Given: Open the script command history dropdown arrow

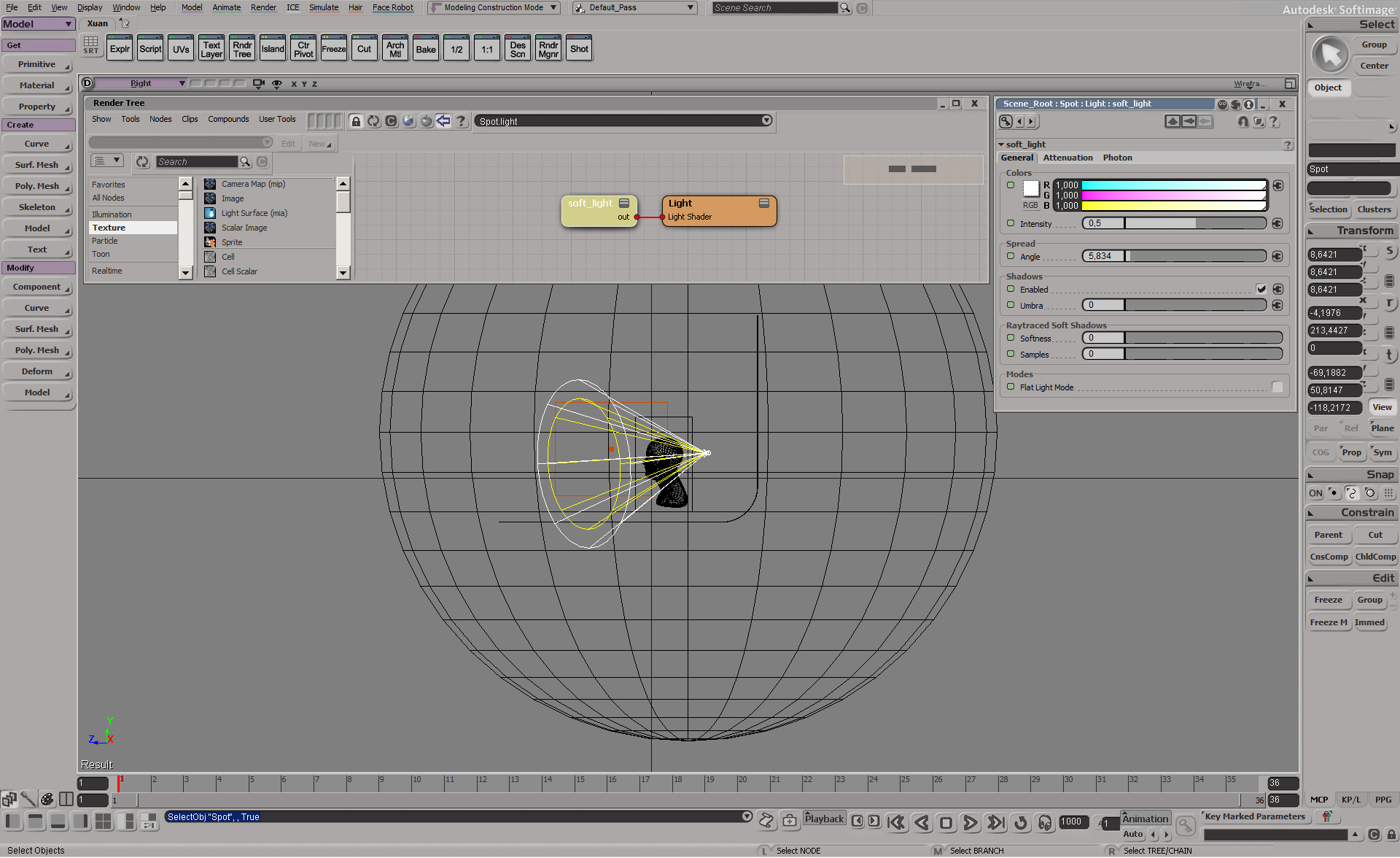Looking at the screenshot, I should tap(747, 816).
